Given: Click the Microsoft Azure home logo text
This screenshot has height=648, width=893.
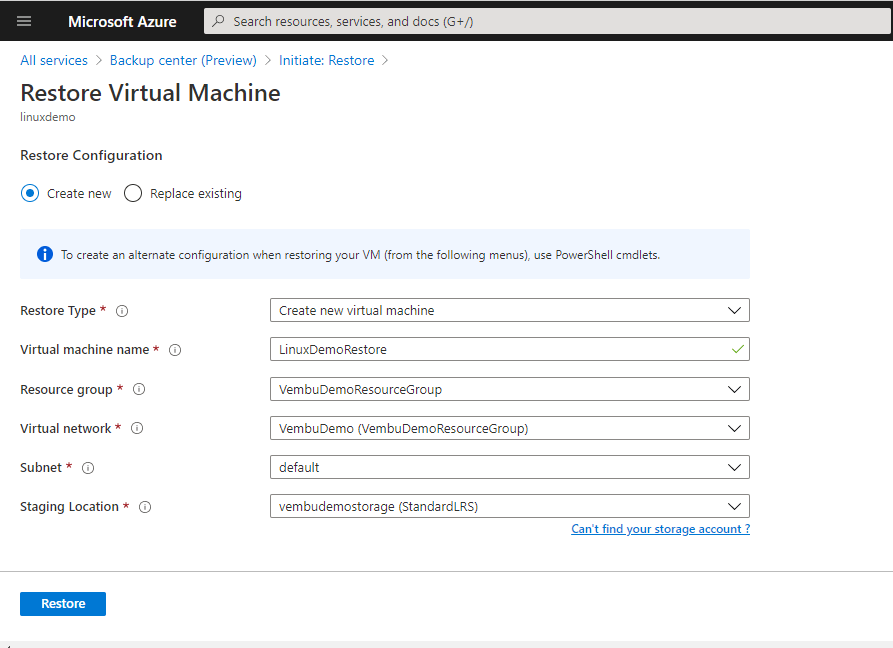Looking at the screenshot, I should tap(122, 22).
